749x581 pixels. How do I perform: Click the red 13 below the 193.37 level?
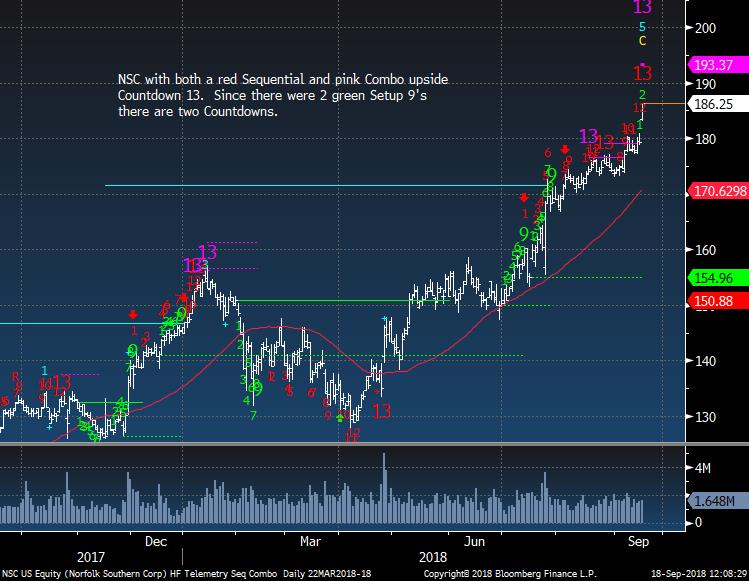[642, 73]
